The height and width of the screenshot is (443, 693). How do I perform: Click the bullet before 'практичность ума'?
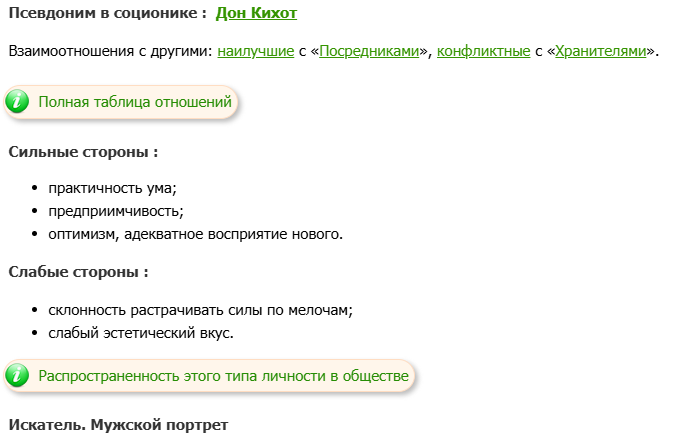pyautogui.click(x=35, y=188)
